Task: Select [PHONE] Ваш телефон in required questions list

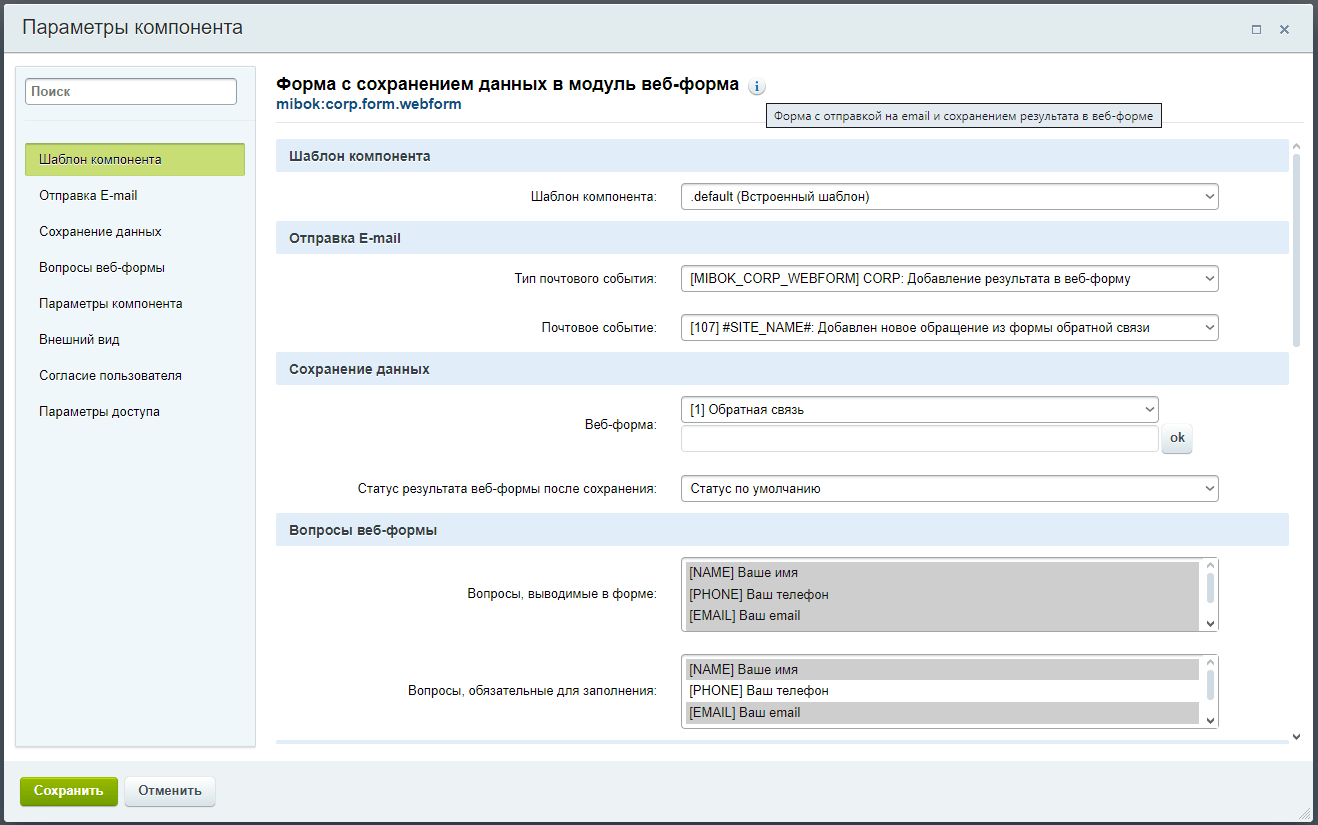Action: [942, 691]
